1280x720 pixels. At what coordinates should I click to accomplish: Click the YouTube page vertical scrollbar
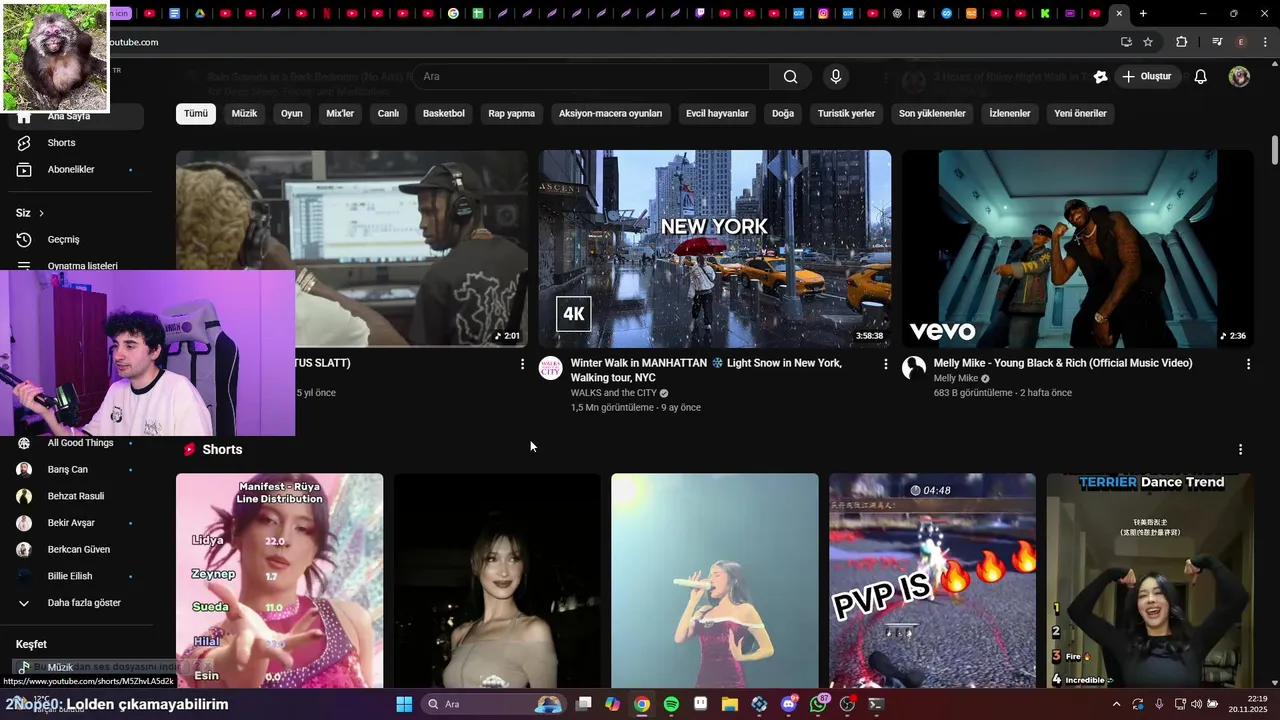coord(1275,150)
